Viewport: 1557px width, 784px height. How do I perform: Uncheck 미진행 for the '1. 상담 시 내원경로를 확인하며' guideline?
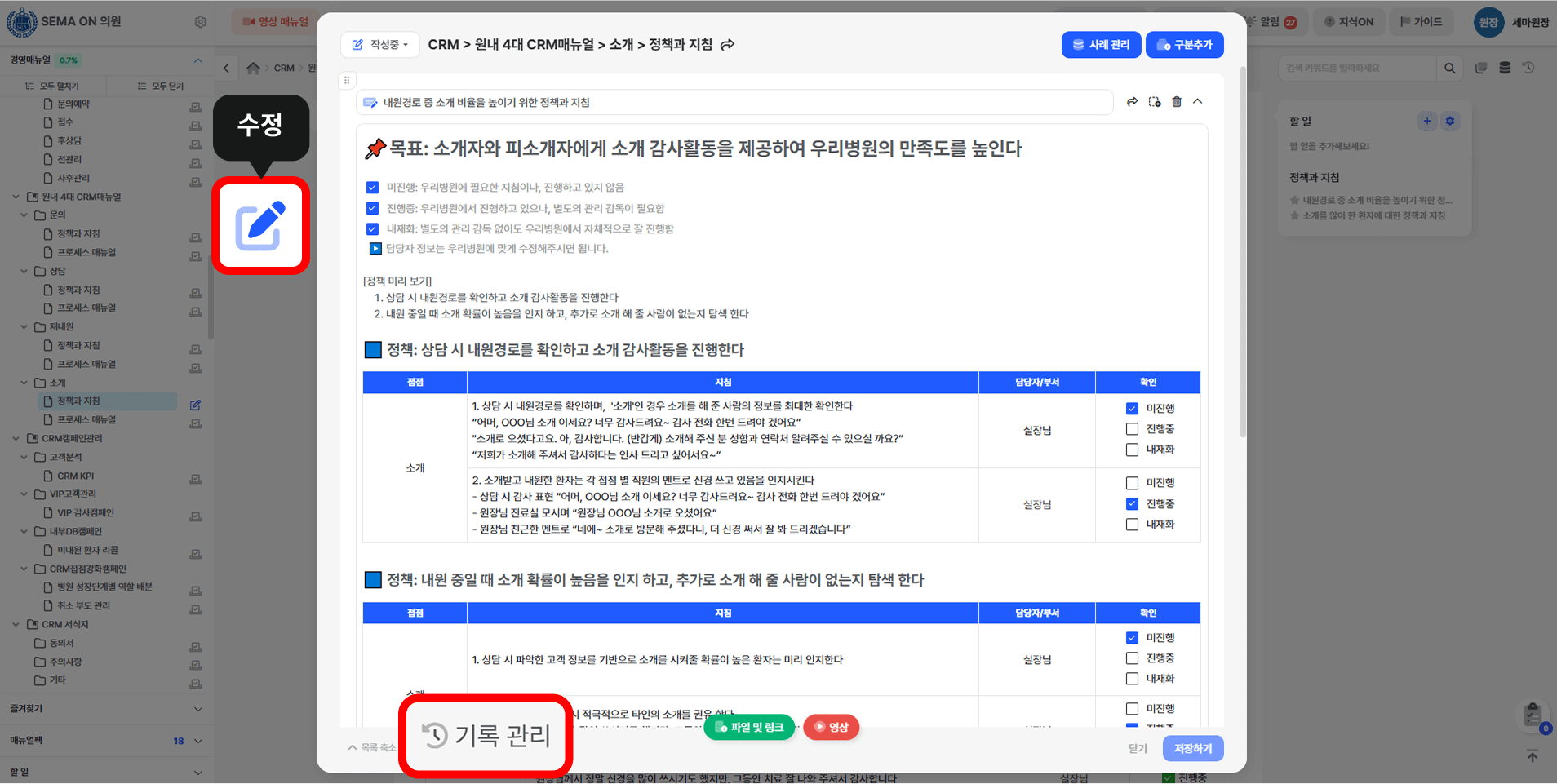(1132, 409)
